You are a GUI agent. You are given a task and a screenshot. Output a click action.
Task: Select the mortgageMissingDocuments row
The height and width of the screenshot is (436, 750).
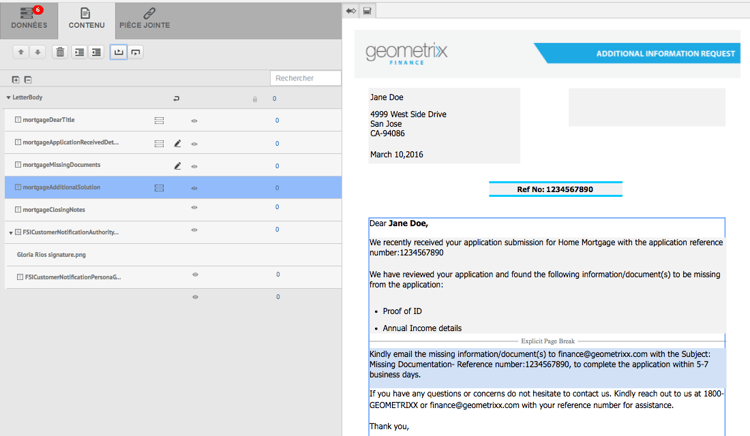[173, 165]
